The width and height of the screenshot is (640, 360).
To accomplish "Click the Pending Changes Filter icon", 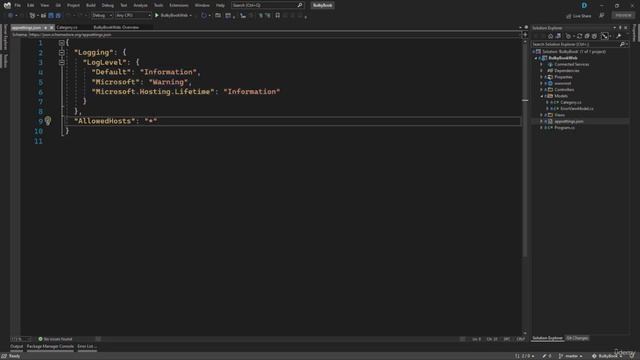I will pos(568,36).
